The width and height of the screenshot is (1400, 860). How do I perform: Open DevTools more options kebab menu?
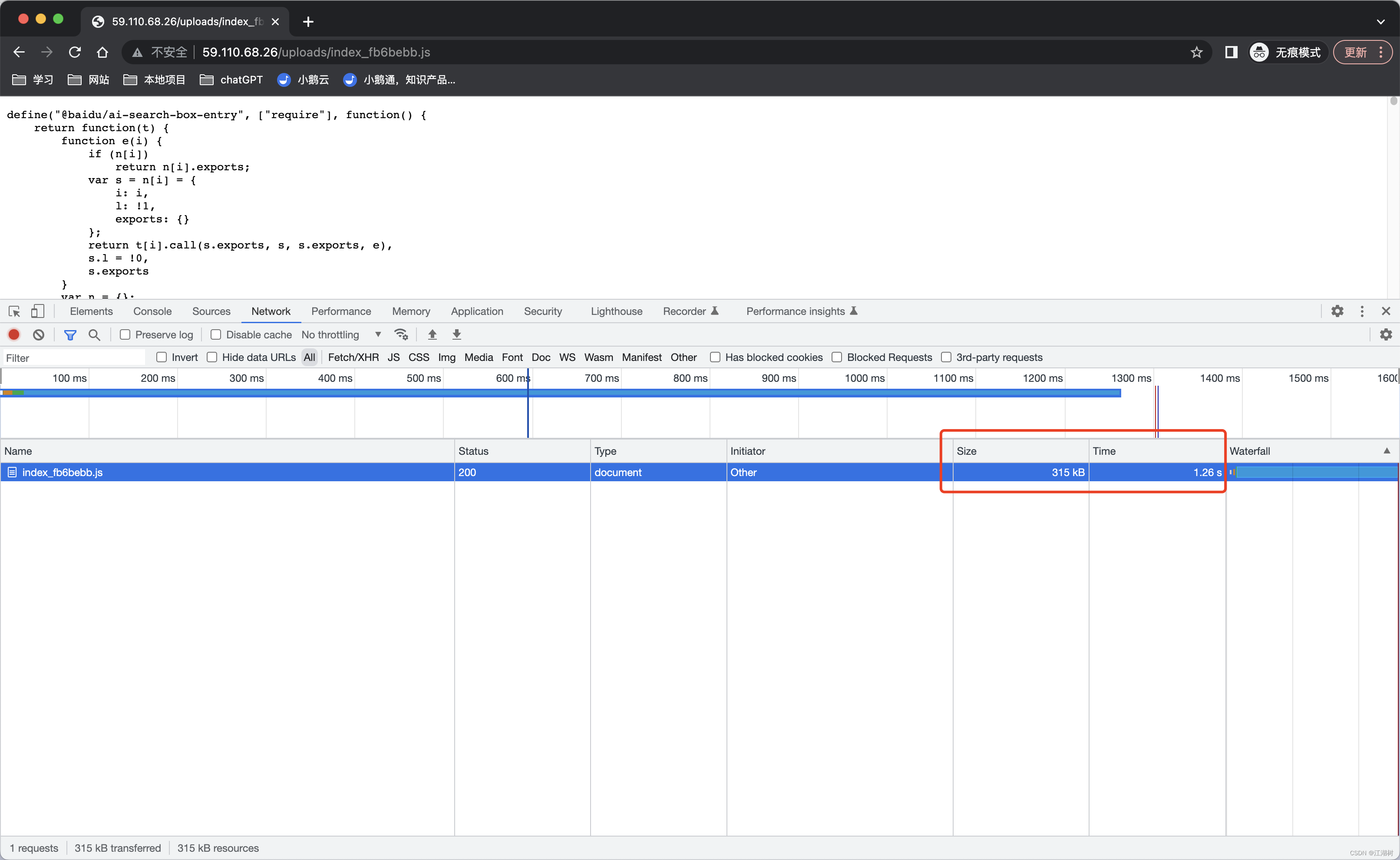click(1362, 311)
